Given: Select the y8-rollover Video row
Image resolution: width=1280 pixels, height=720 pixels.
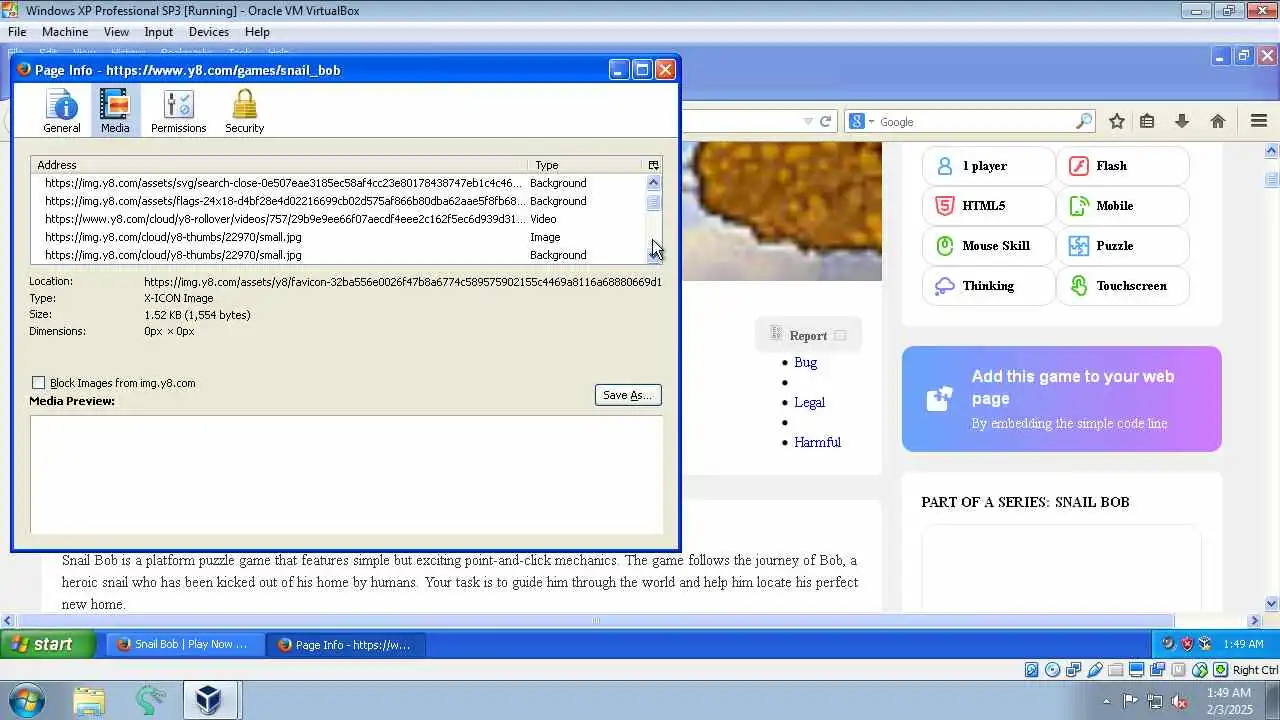Looking at the screenshot, I should click(338, 219).
